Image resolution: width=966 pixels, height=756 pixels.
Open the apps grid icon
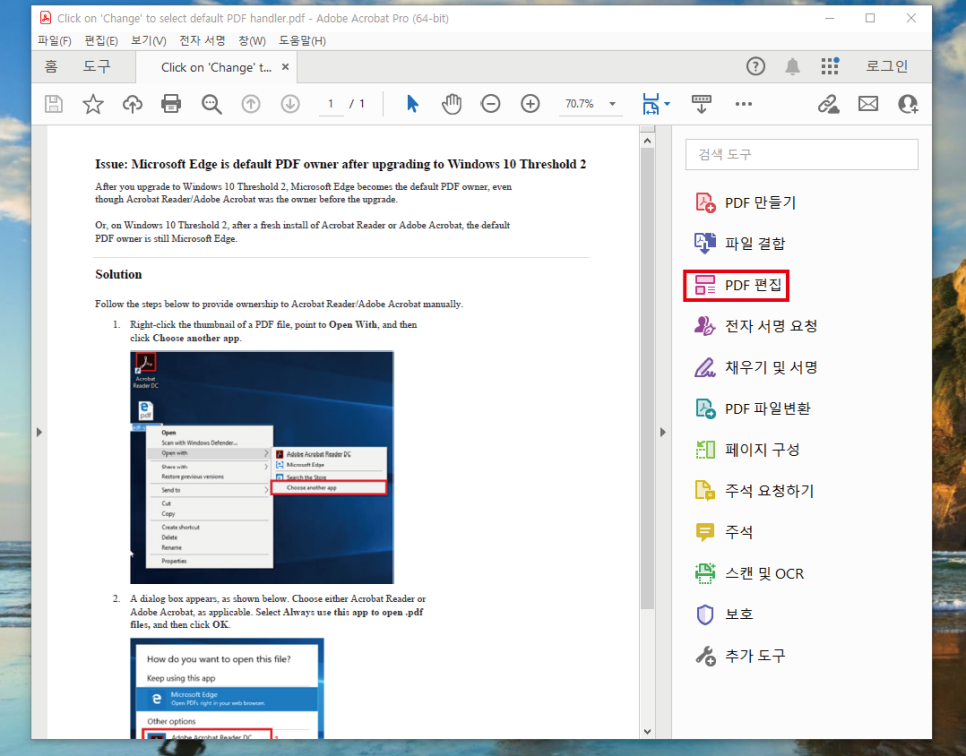coord(830,66)
